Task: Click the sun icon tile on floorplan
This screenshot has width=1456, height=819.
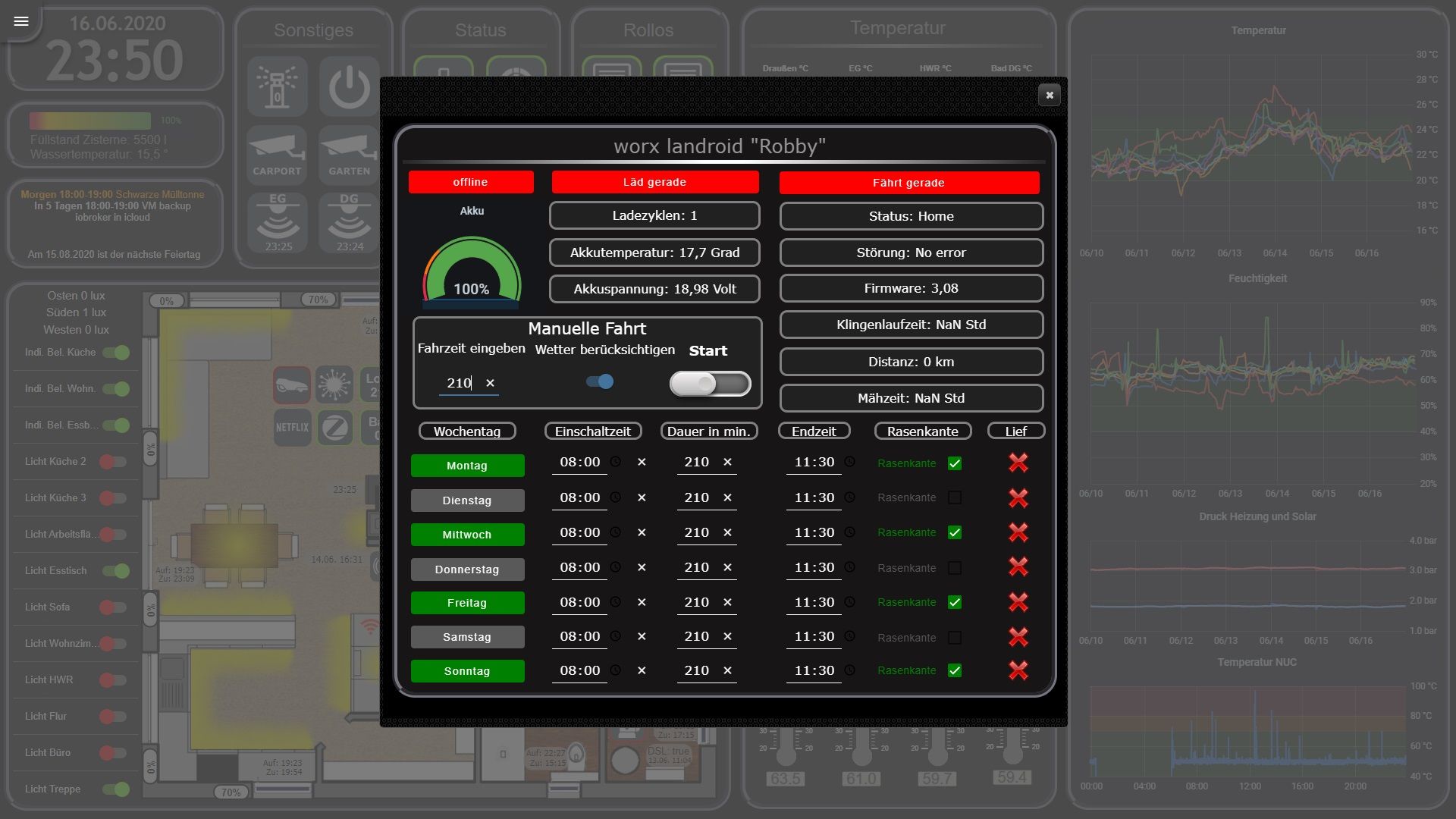Action: 334,385
